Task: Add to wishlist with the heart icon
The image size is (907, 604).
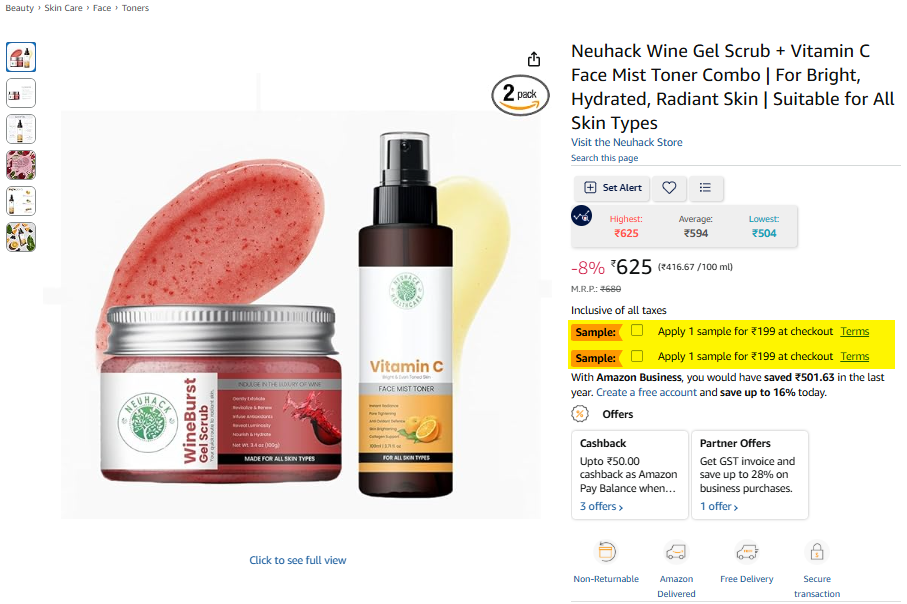Action: coord(669,187)
